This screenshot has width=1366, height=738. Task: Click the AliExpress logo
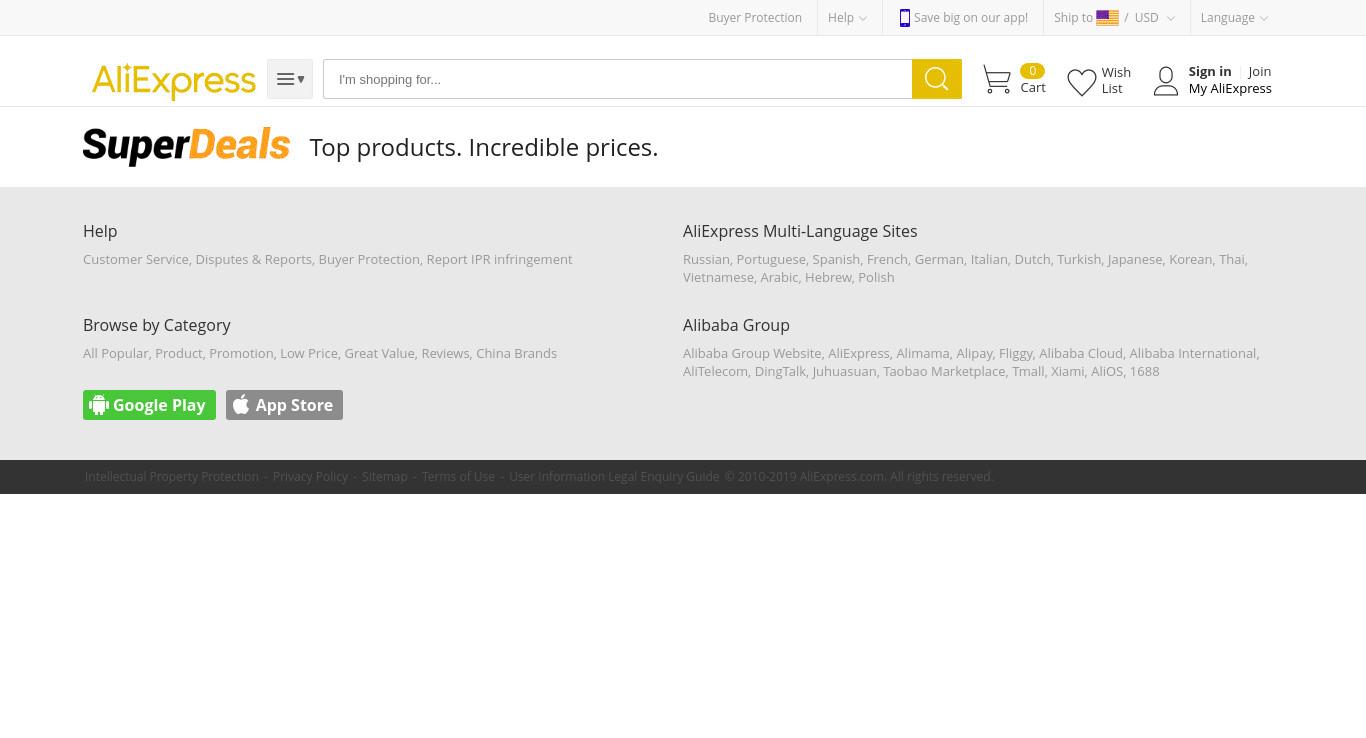pyautogui.click(x=174, y=80)
